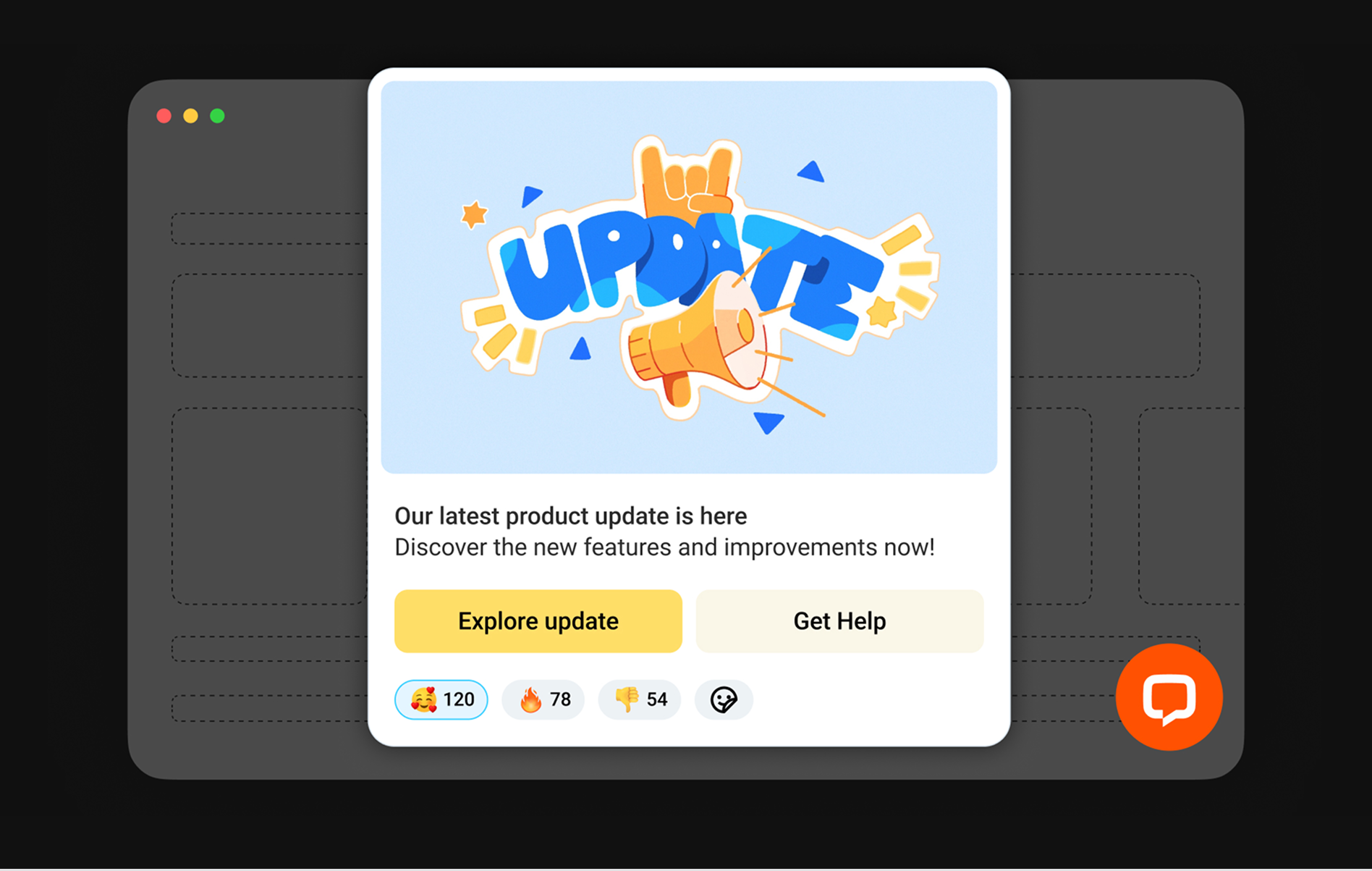
Task: Open the Get Help button
Action: pyautogui.click(x=839, y=620)
